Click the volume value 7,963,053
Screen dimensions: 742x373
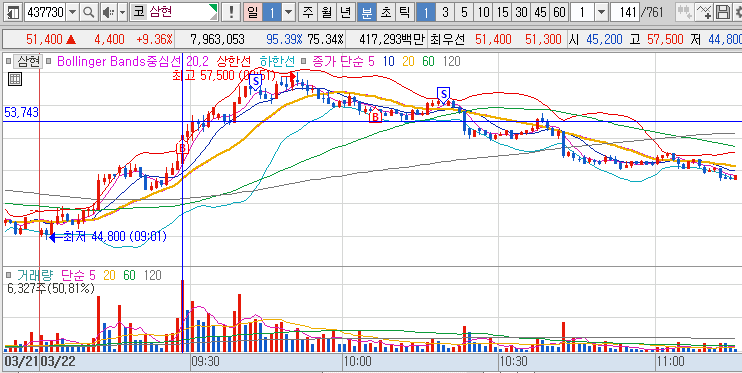coord(217,39)
